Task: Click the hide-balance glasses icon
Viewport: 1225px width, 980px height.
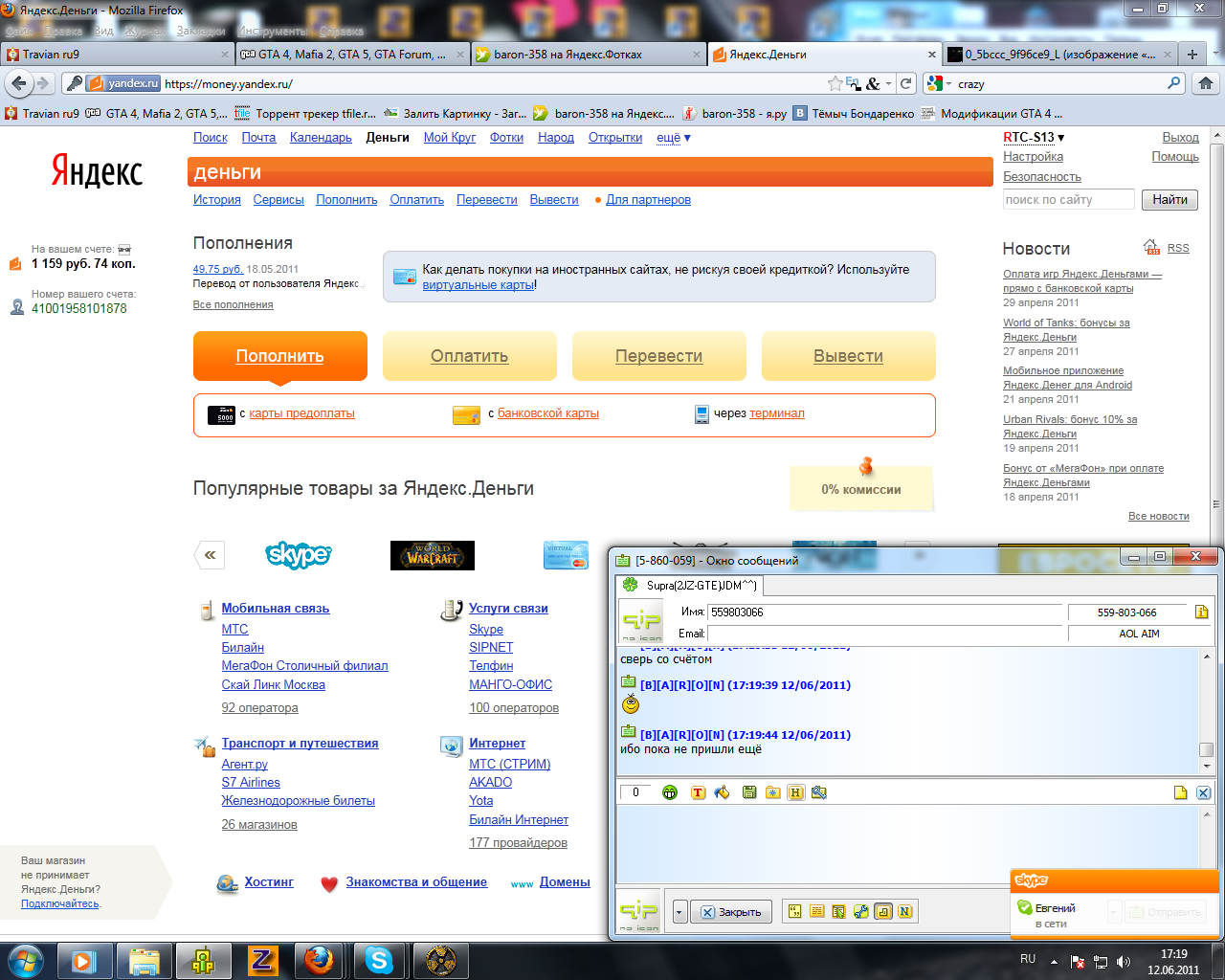Action: click(123, 250)
